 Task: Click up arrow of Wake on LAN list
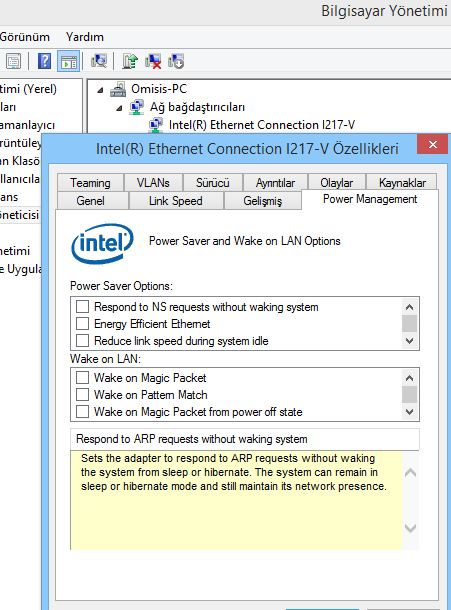pos(409,378)
